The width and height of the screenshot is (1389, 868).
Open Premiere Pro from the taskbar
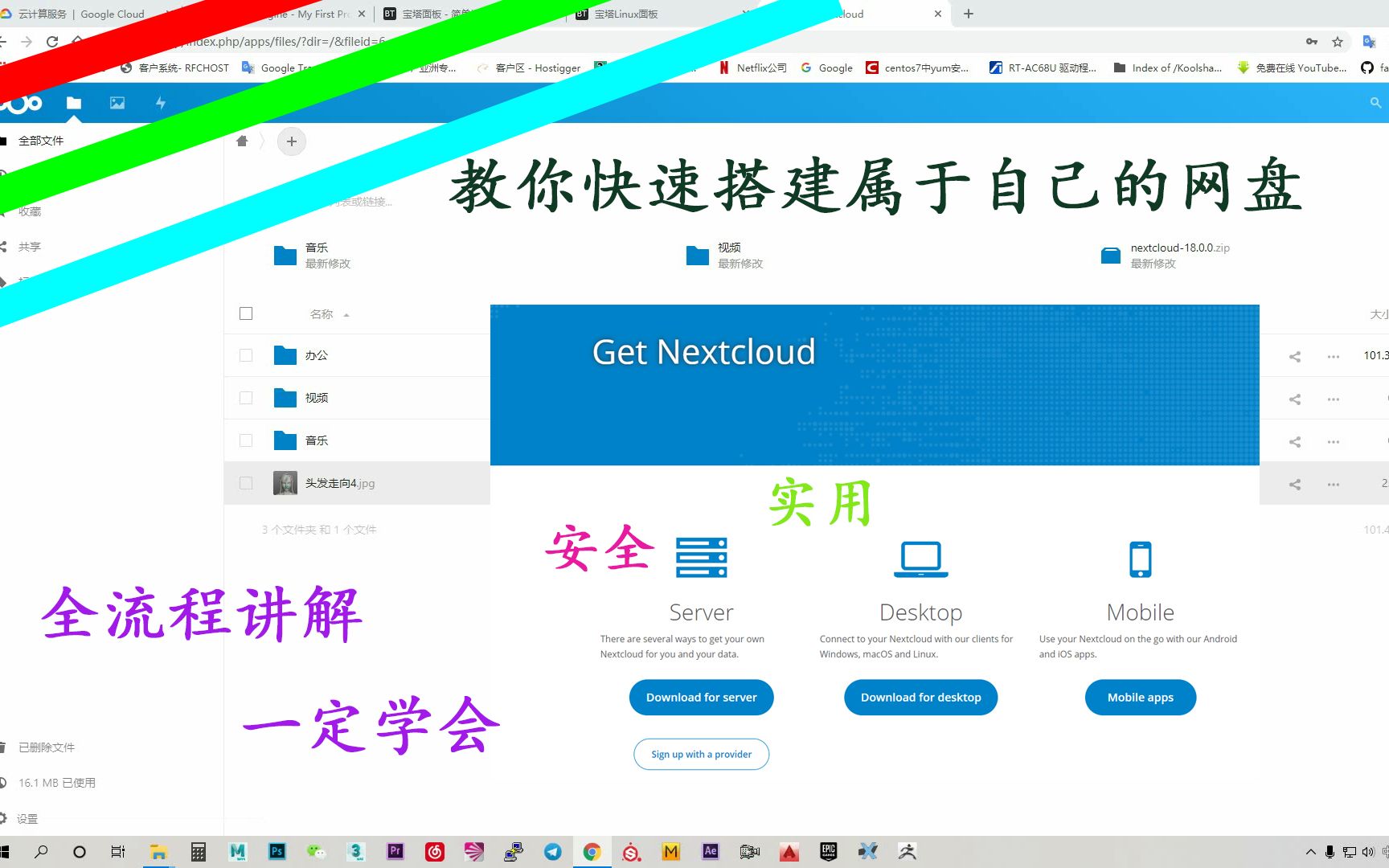(x=395, y=851)
